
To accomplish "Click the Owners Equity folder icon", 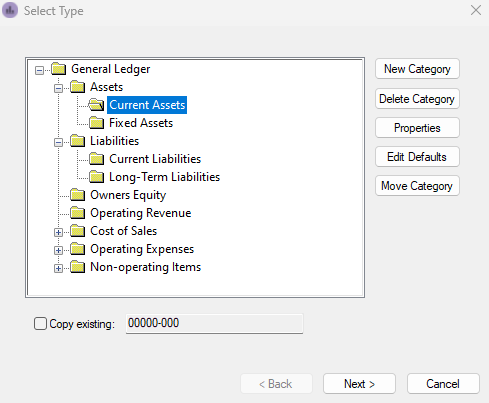I will tap(78, 195).
